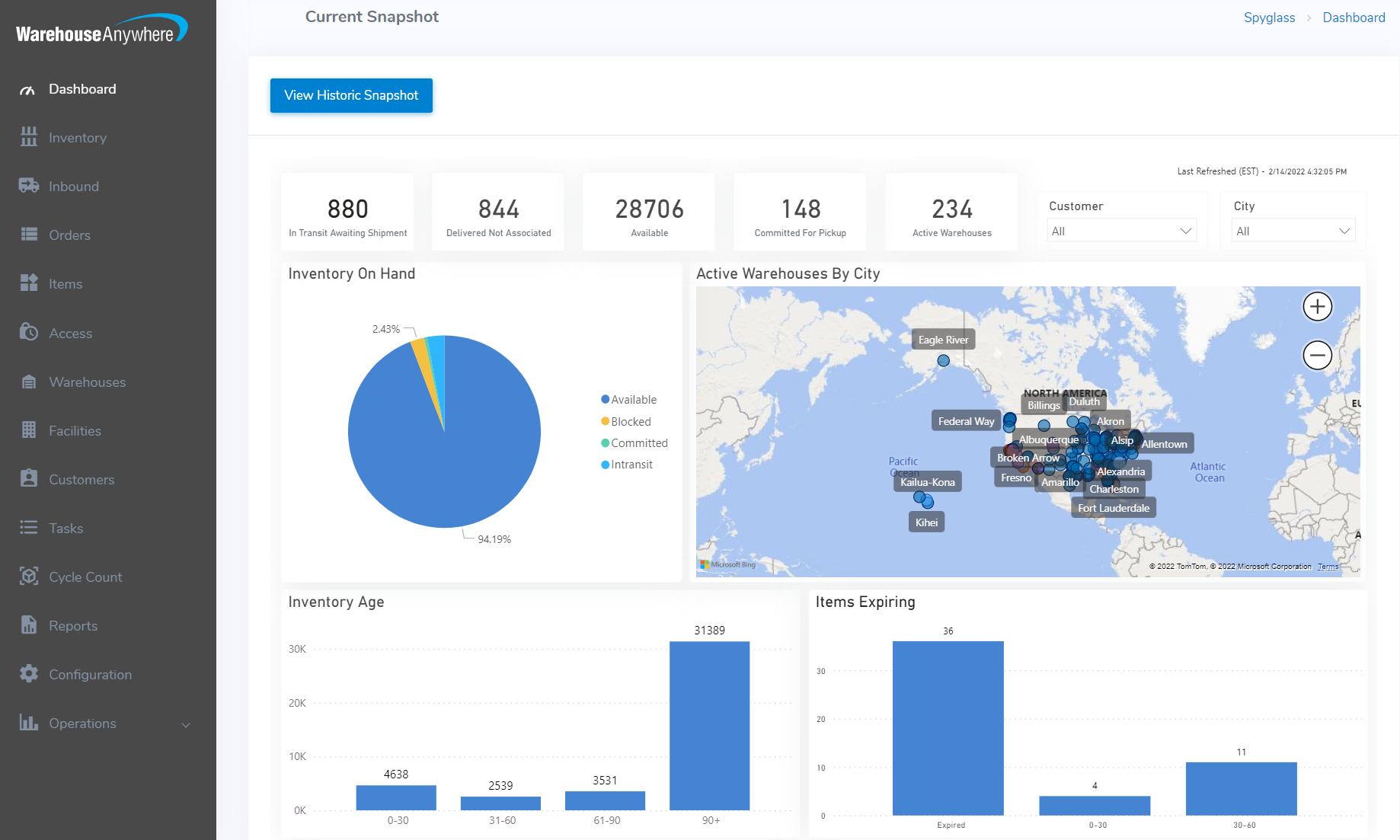This screenshot has width=1400, height=840.
Task: Open Customers using the person icon
Action: tap(29, 479)
